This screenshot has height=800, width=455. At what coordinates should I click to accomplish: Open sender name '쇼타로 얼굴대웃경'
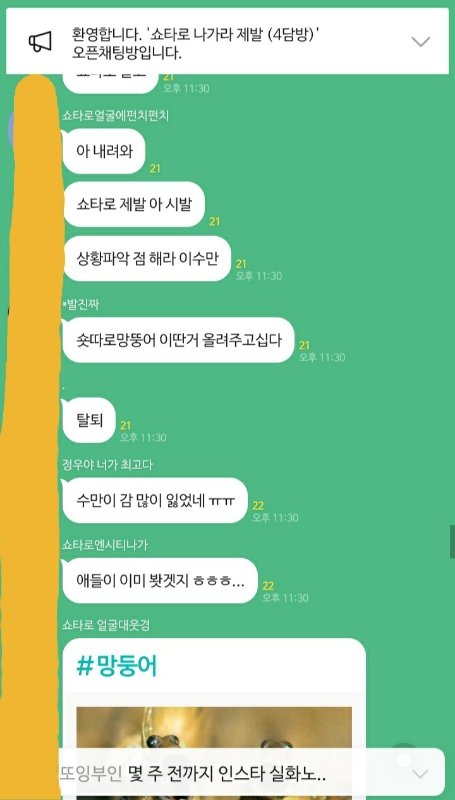[106, 625]
